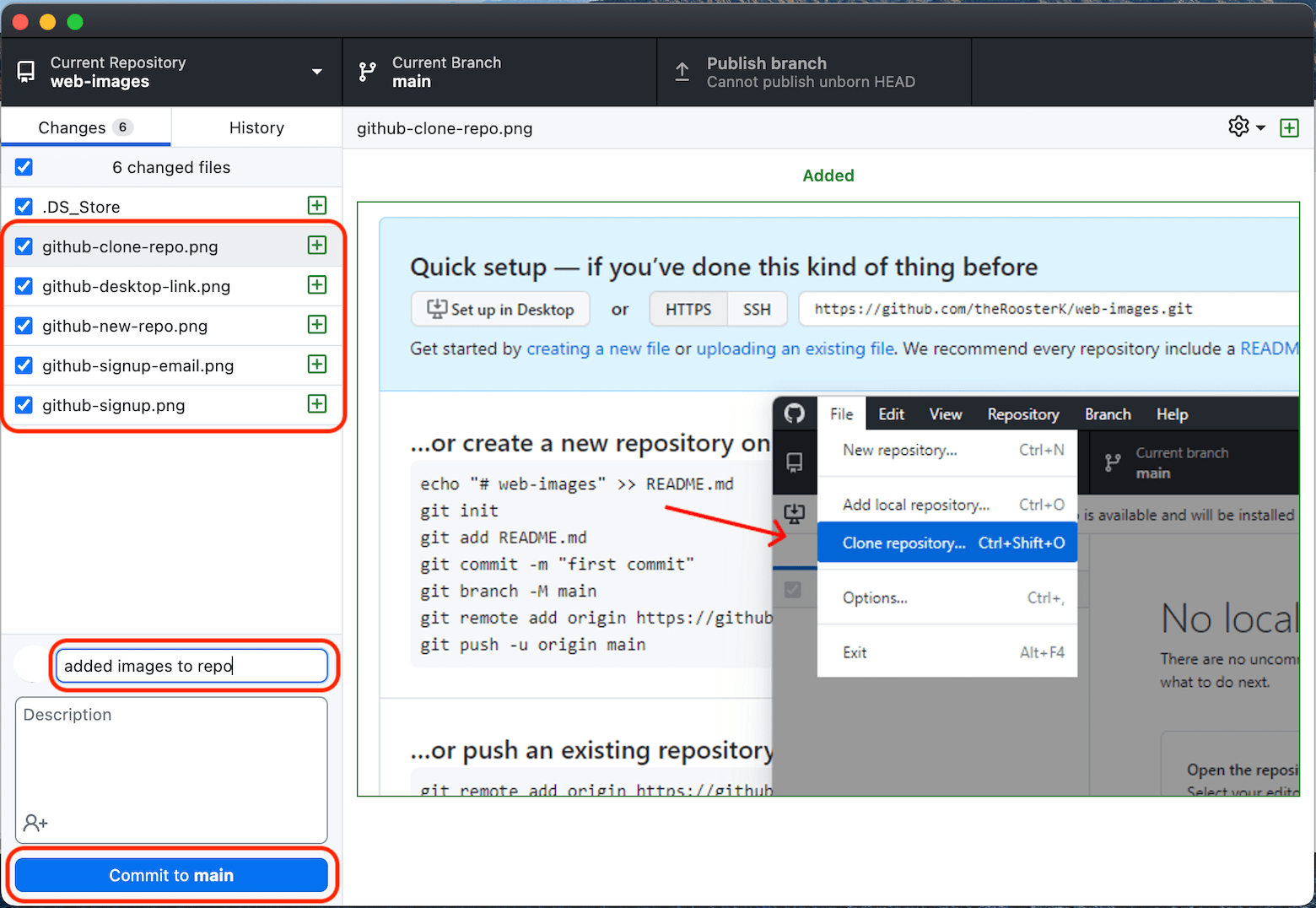Select github-desktop-link.png file name
The height and width of the screenshot is (908, 1316).
point(136,286)
